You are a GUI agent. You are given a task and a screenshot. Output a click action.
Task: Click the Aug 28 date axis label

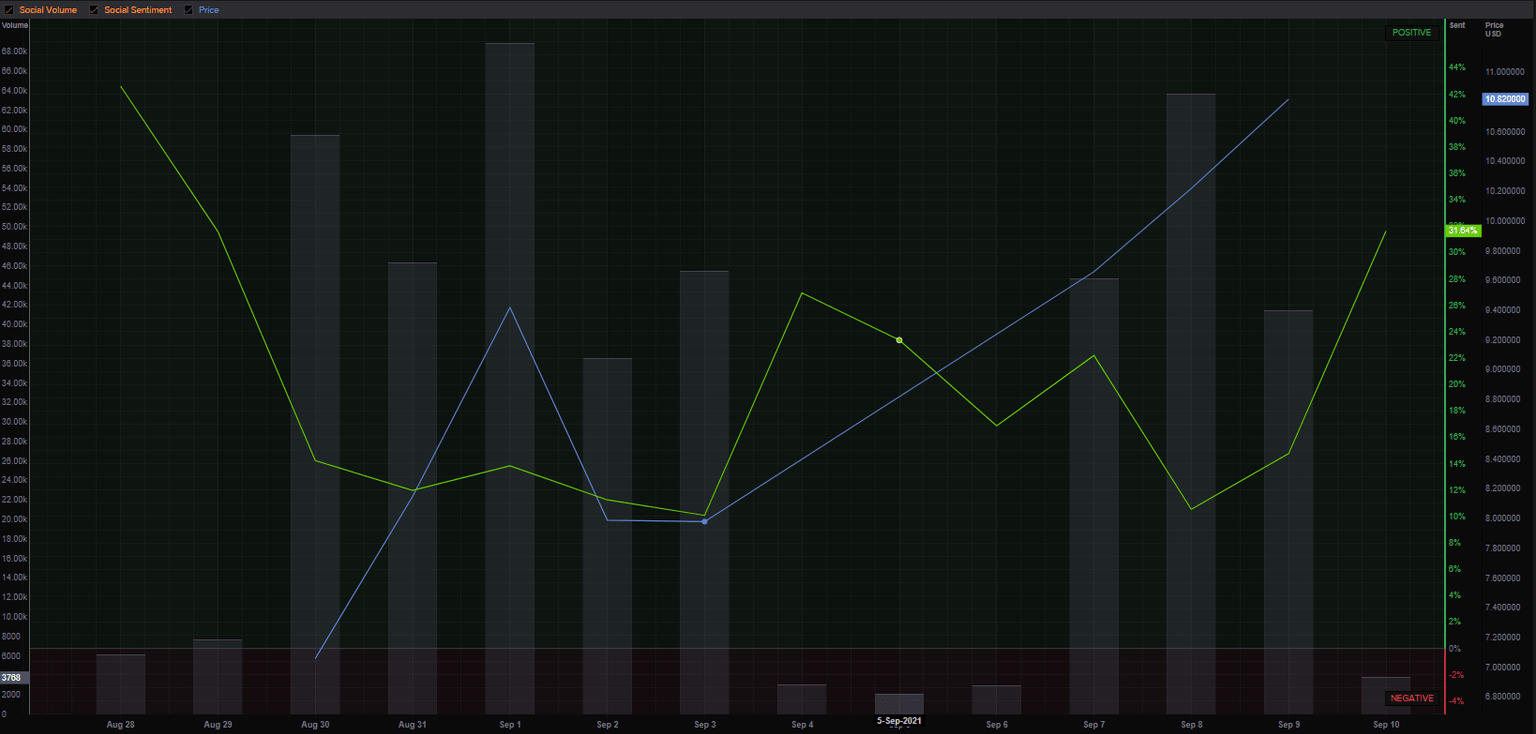tap(120, 724)
